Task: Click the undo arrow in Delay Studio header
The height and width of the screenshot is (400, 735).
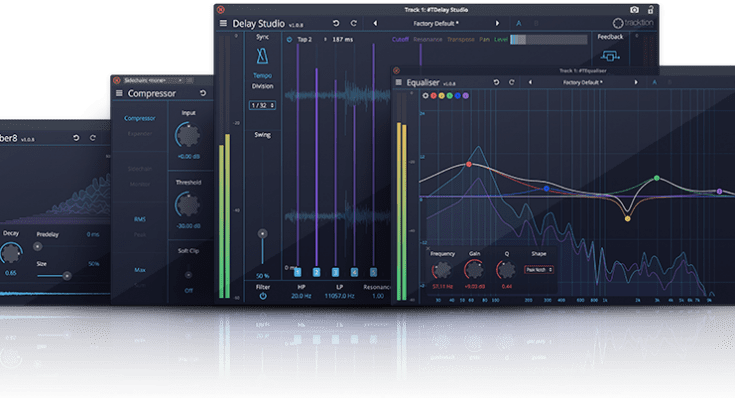Action: click(336, 22)
